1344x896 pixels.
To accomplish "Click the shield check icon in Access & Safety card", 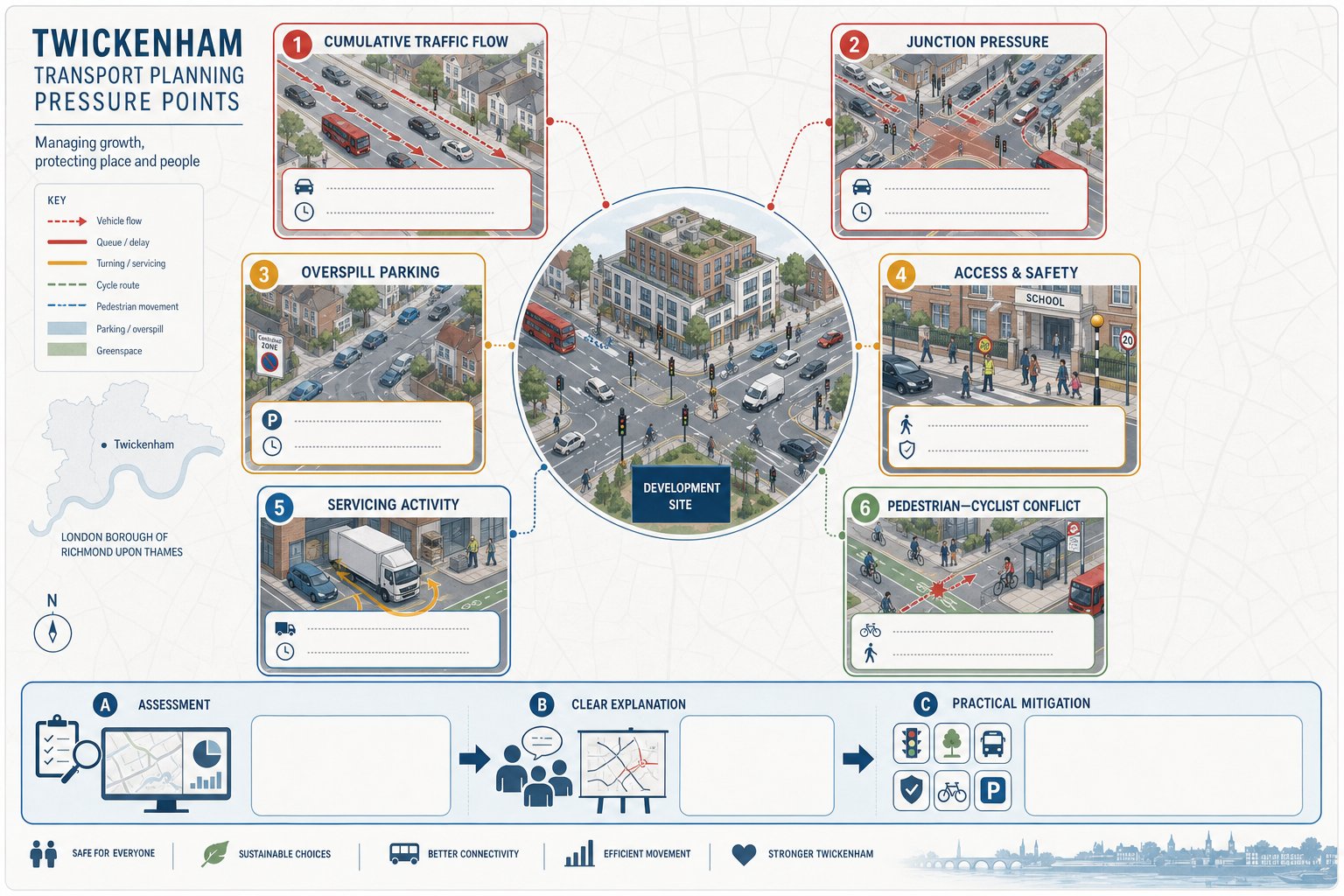I will click(x=906, y=450).
